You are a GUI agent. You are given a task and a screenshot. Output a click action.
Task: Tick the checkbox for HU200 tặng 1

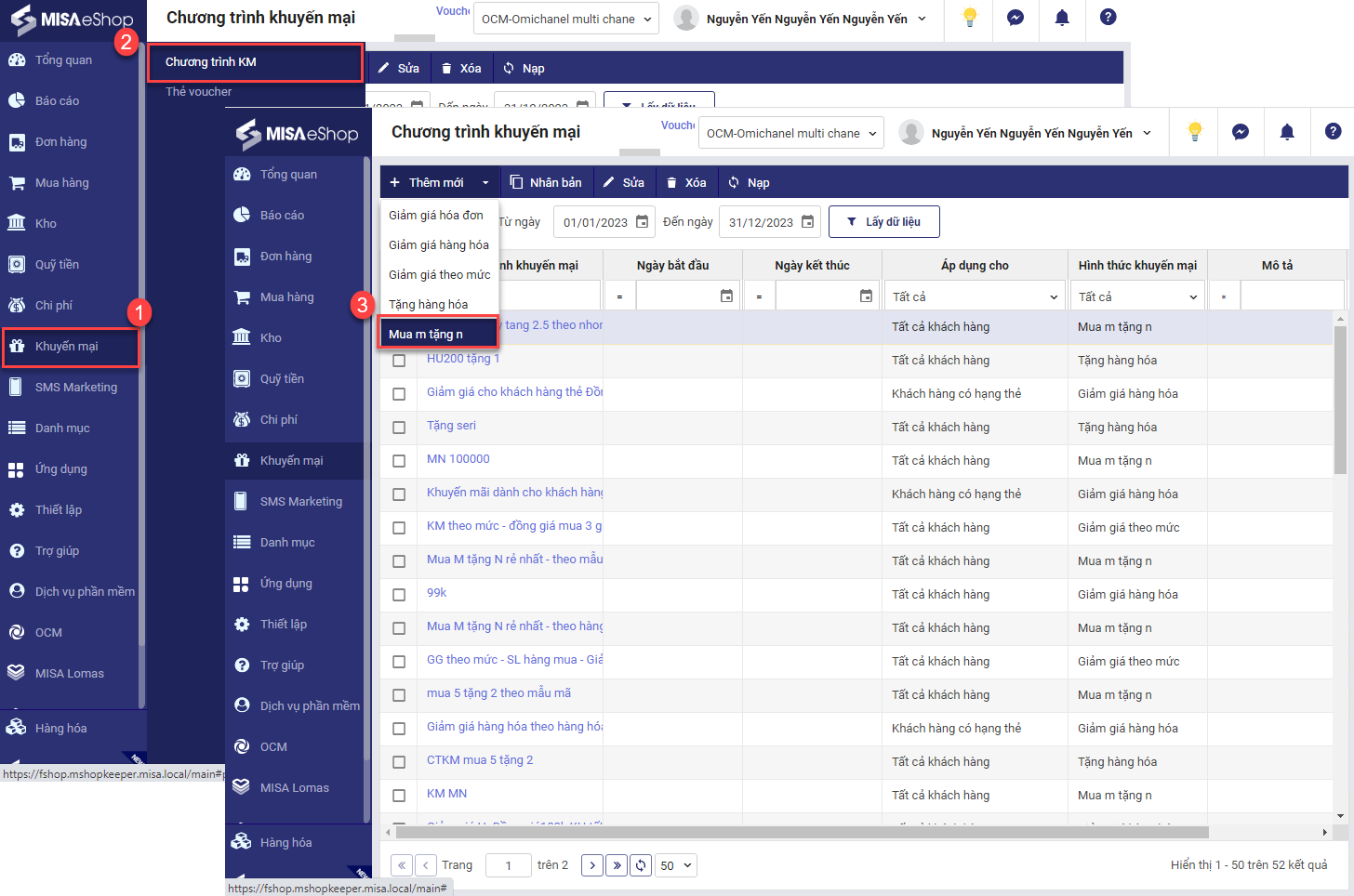tap(399, 361)
